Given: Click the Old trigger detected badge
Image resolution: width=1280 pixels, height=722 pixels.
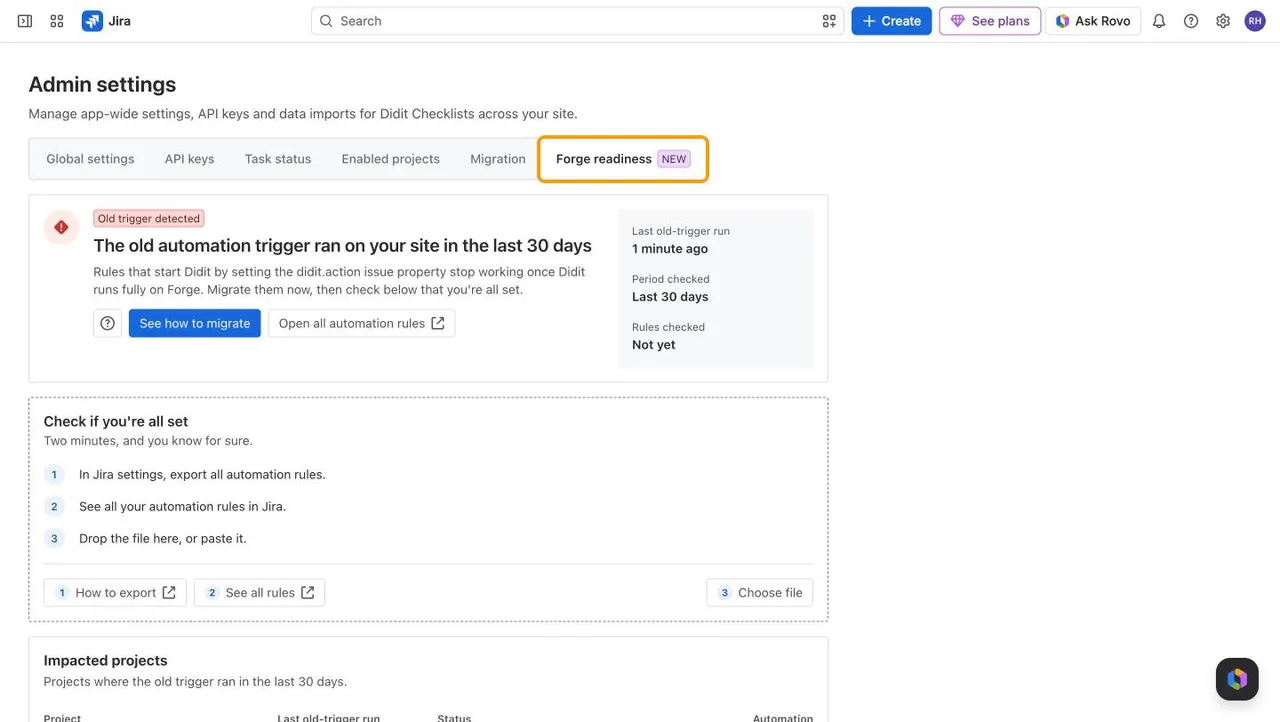Looking at the screenshot, I should (149, 218).
